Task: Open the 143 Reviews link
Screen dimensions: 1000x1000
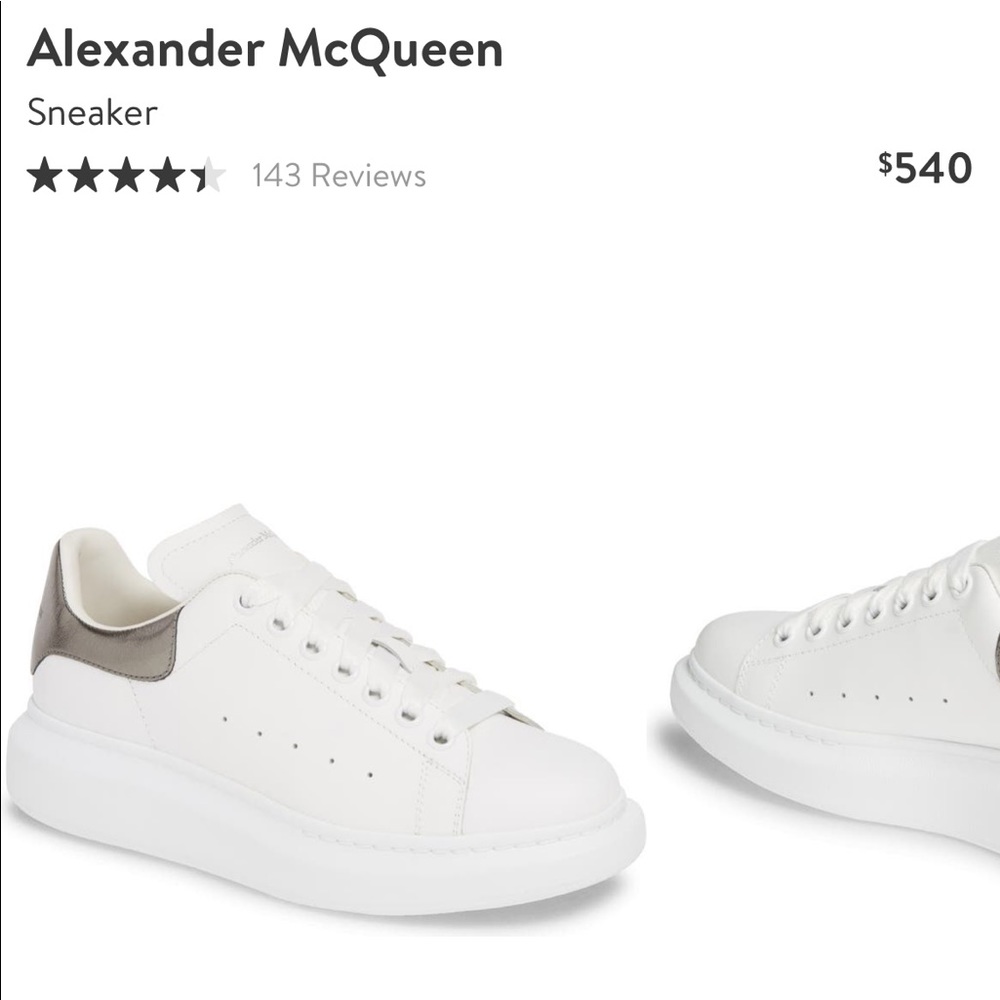Action: (x=339, y=175)
